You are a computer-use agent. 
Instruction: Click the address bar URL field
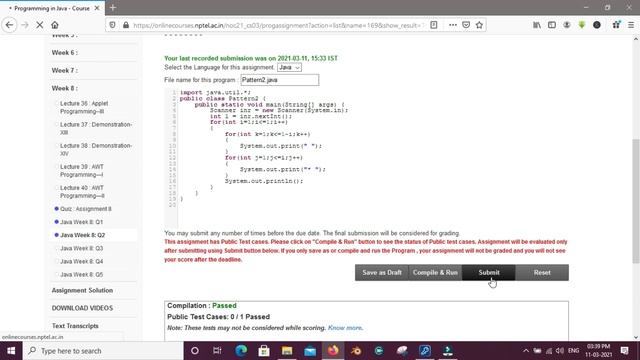[278, 25]
